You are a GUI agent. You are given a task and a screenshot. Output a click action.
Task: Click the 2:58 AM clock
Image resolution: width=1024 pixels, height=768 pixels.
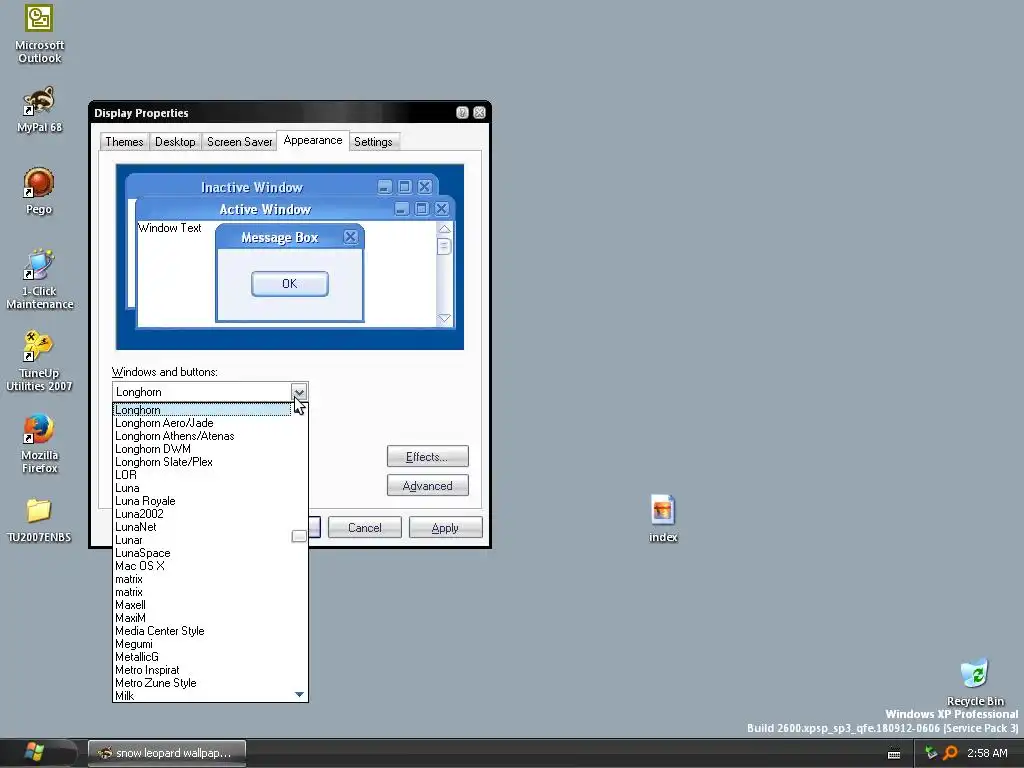[x=987, y=753]
